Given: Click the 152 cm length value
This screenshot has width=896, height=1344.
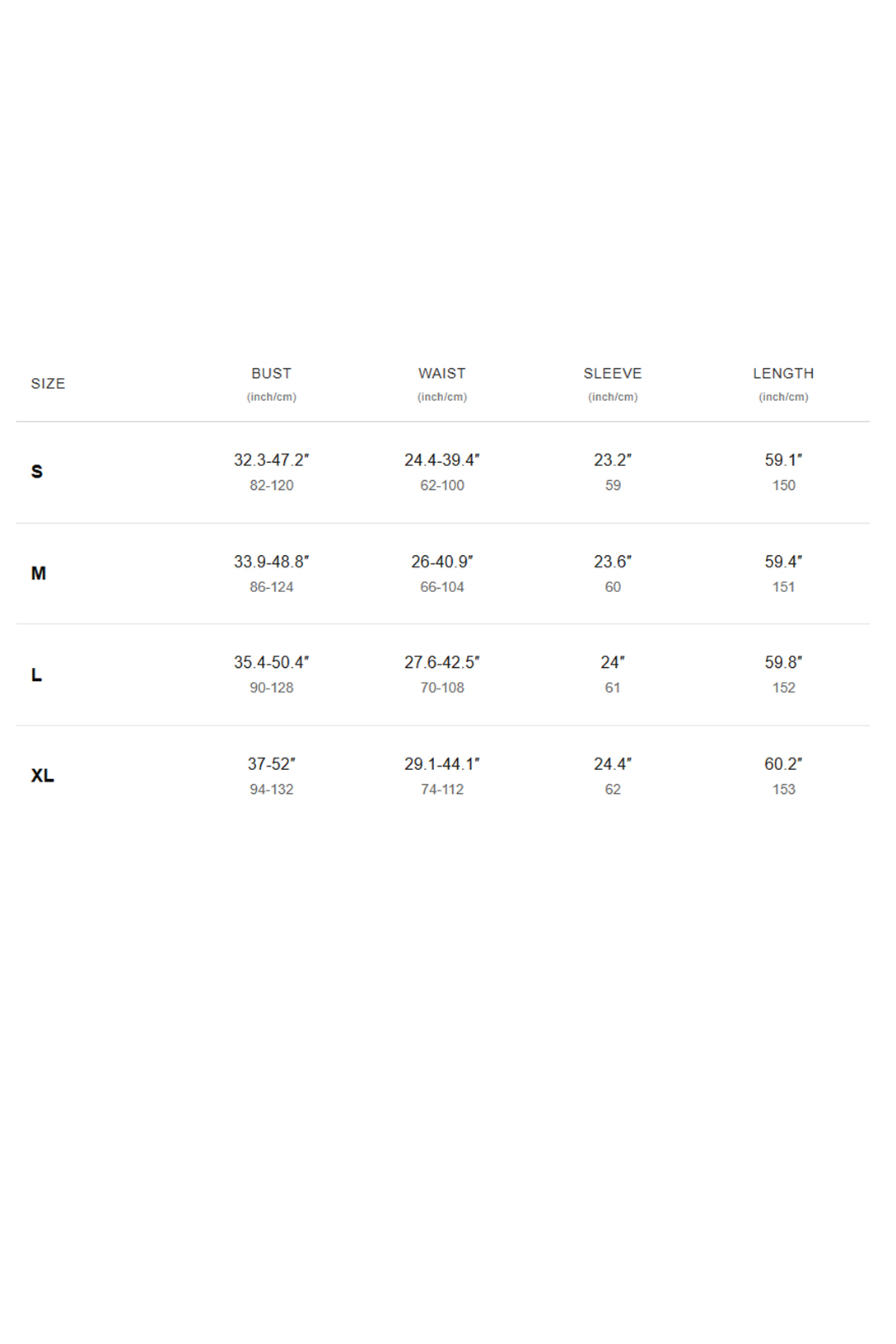Looking at the screenshot, I should (x=783, y=688).
